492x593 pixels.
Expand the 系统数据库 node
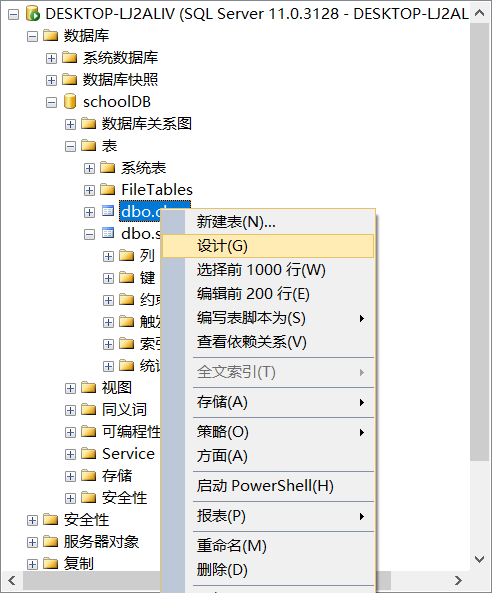[x=51, y=59]
